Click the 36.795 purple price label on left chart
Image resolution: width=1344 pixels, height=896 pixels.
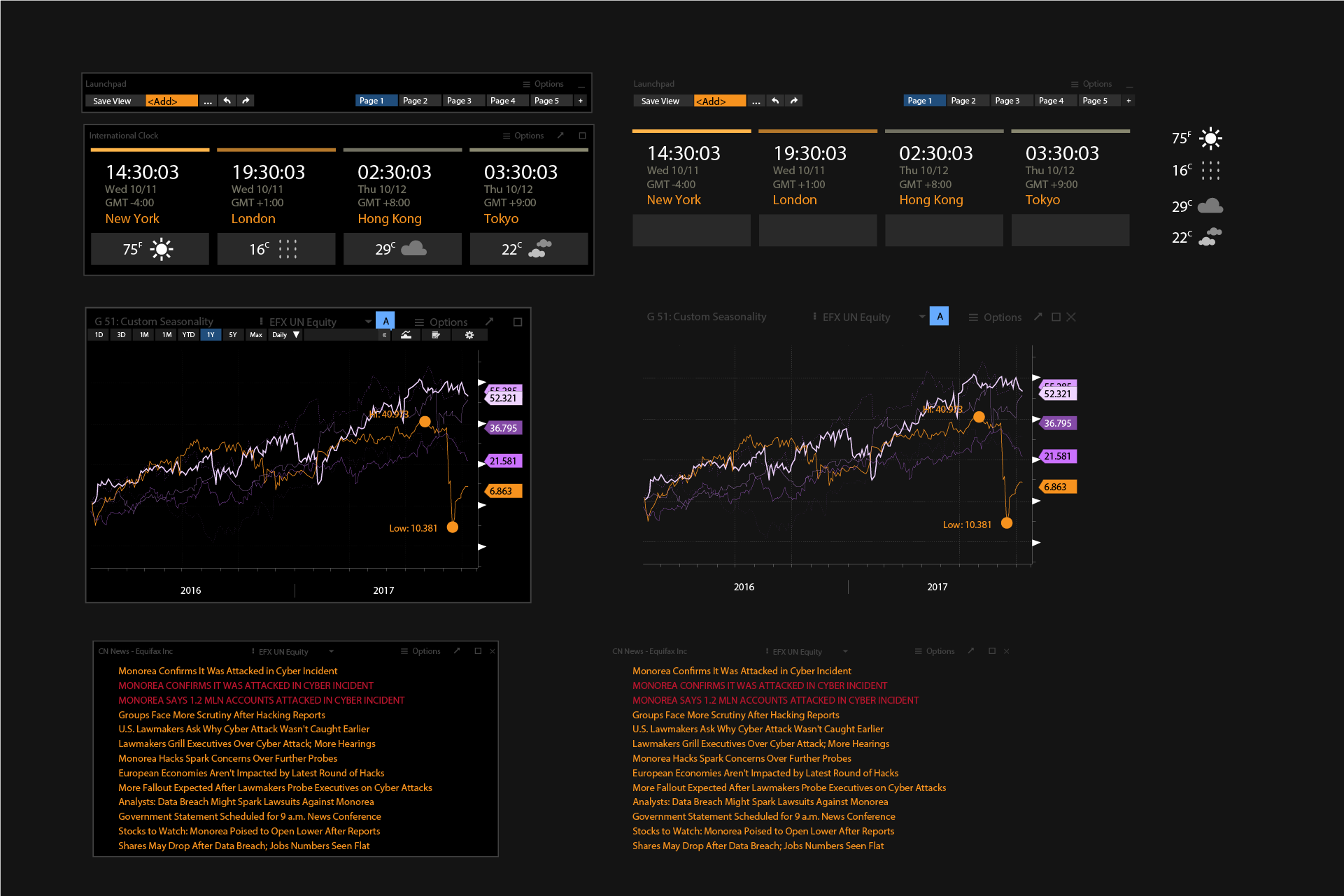click(x=504, y=428)
